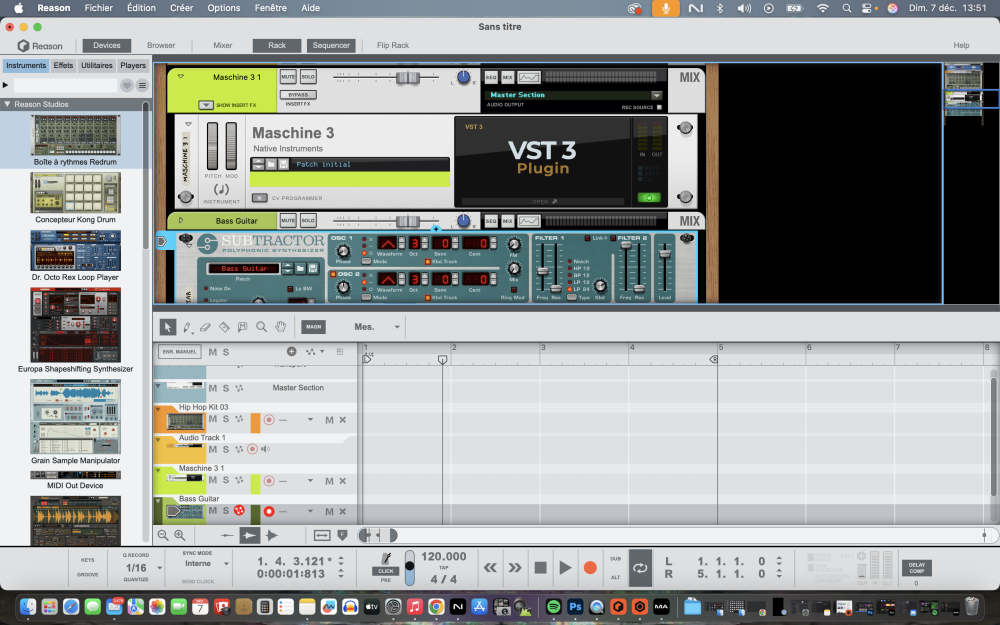The height and width of the screenshot is (625, 1000).
Task: Select the Mute tool in sequencer
Action: click(242, 327)
